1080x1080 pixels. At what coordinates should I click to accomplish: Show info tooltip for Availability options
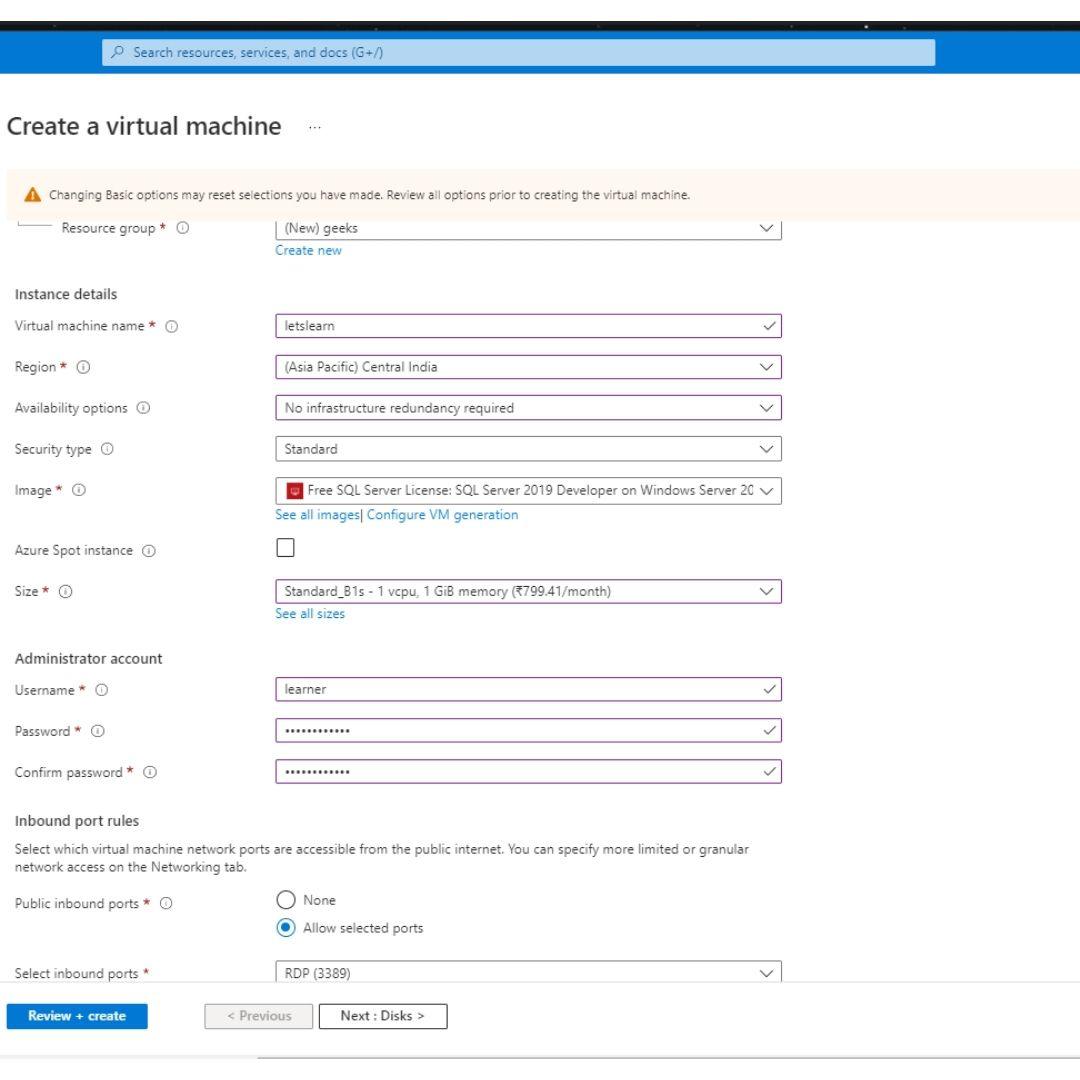click(143, 408)
